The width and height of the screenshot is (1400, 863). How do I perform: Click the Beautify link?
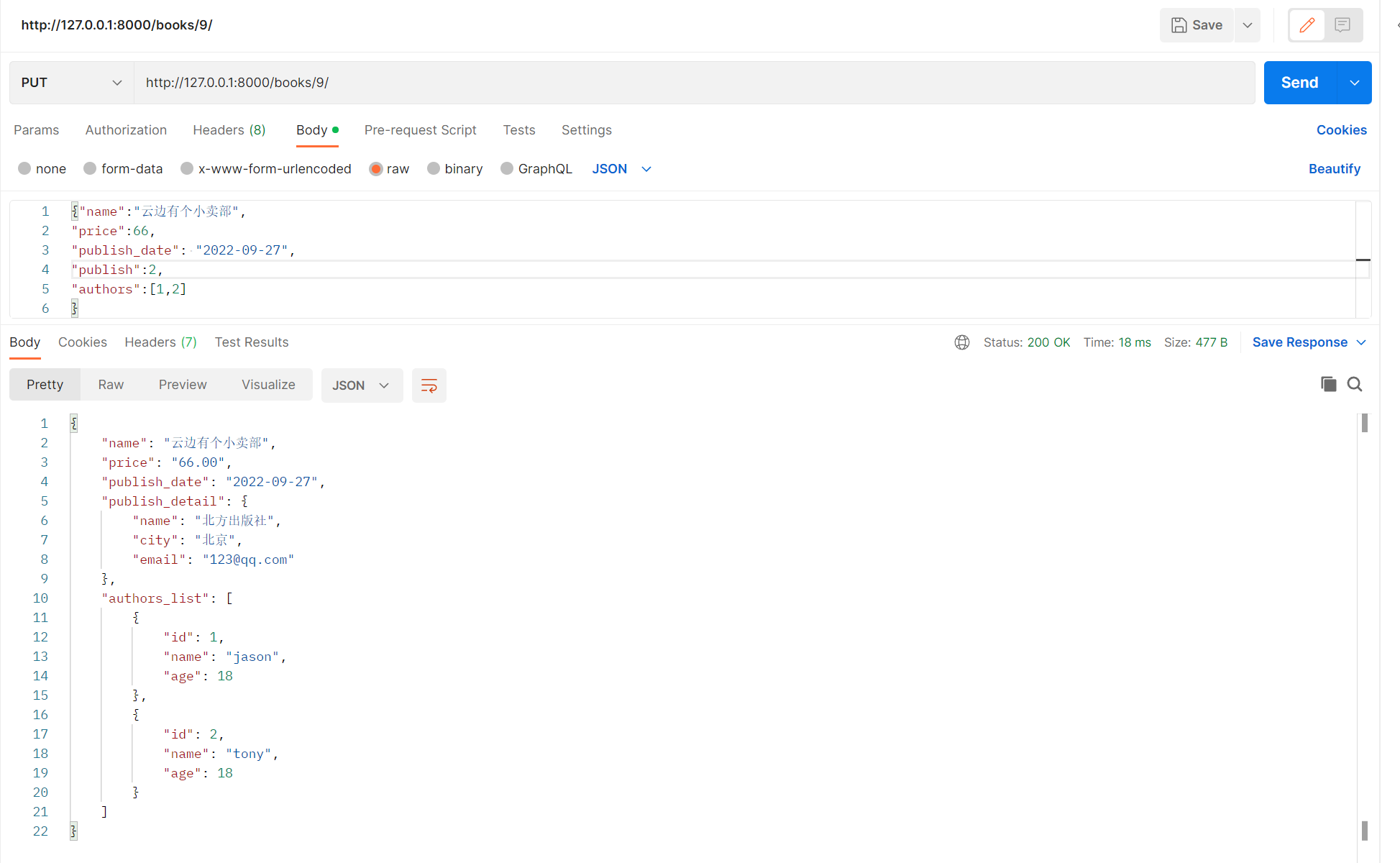click(1334, 168)
